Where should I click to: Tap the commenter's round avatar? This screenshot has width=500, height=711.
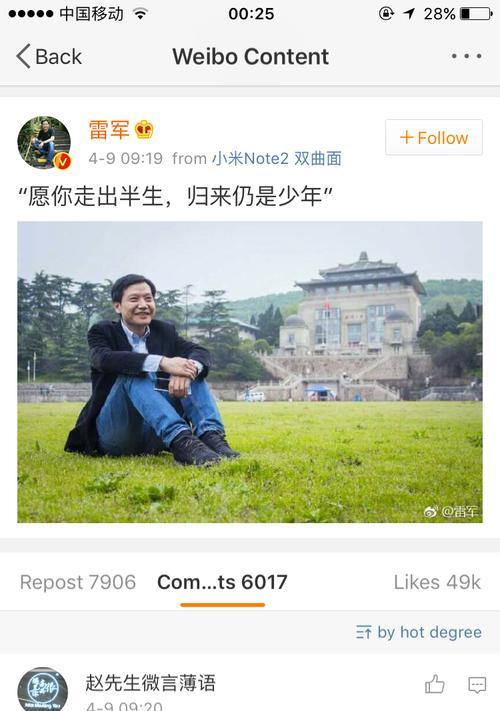coord(43,689)
